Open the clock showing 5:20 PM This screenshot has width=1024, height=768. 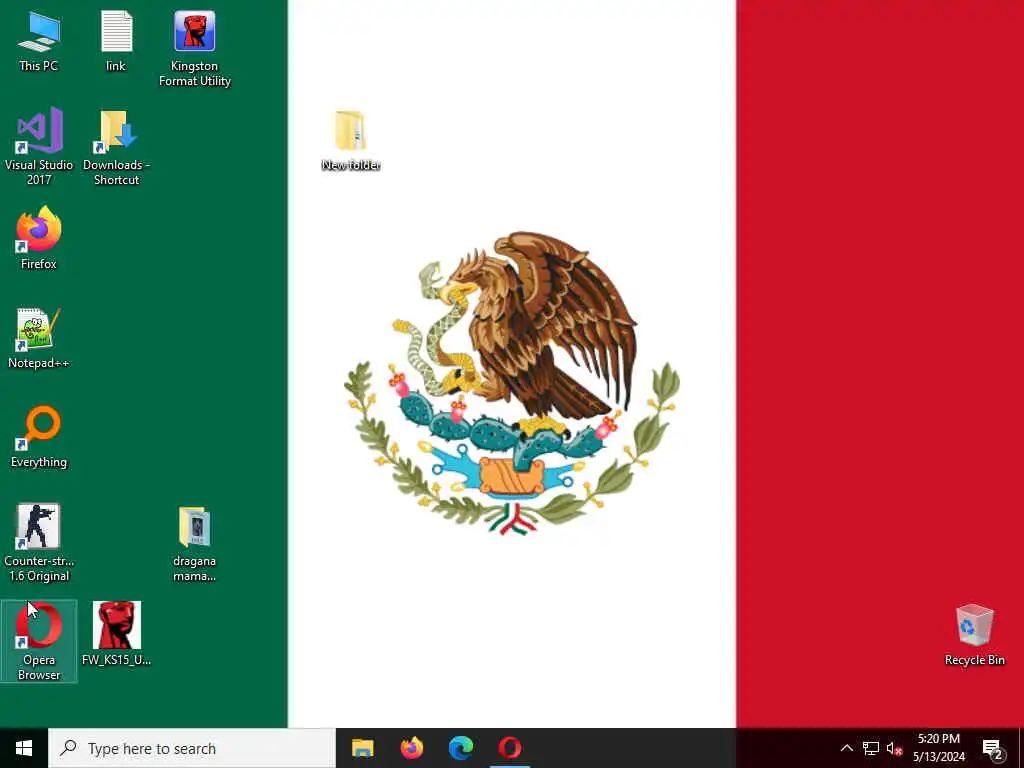click(939, 748)
